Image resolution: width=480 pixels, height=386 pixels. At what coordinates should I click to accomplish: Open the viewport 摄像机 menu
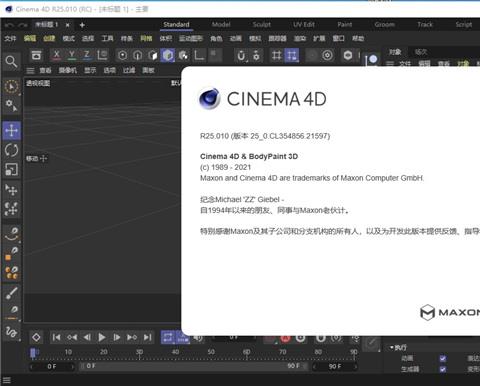68,70
